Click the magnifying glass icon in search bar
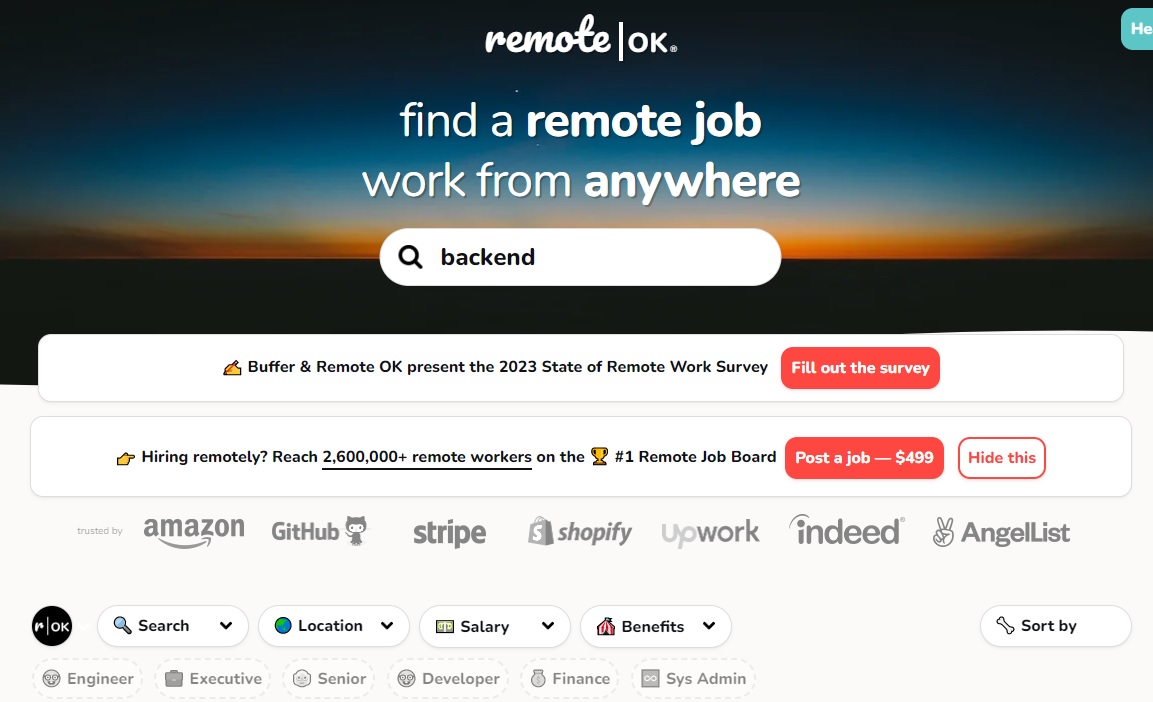This screenshot has width=1153, height=702. point(410,257)
